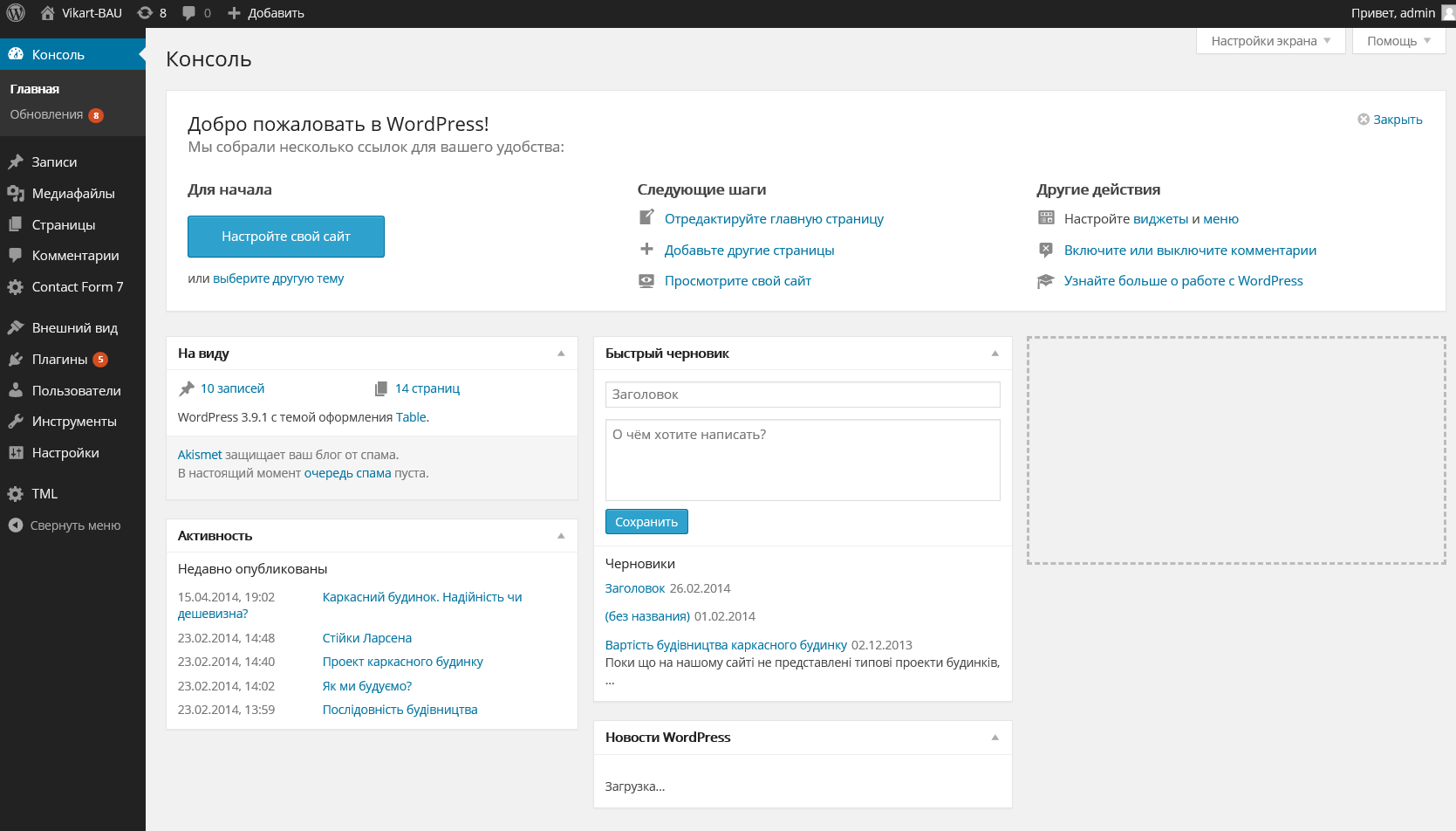Open the comments bubble icon in admin bar
The width and height of the screenshot is (1456, 831).
pyautogui.click(x=189, y=13)
